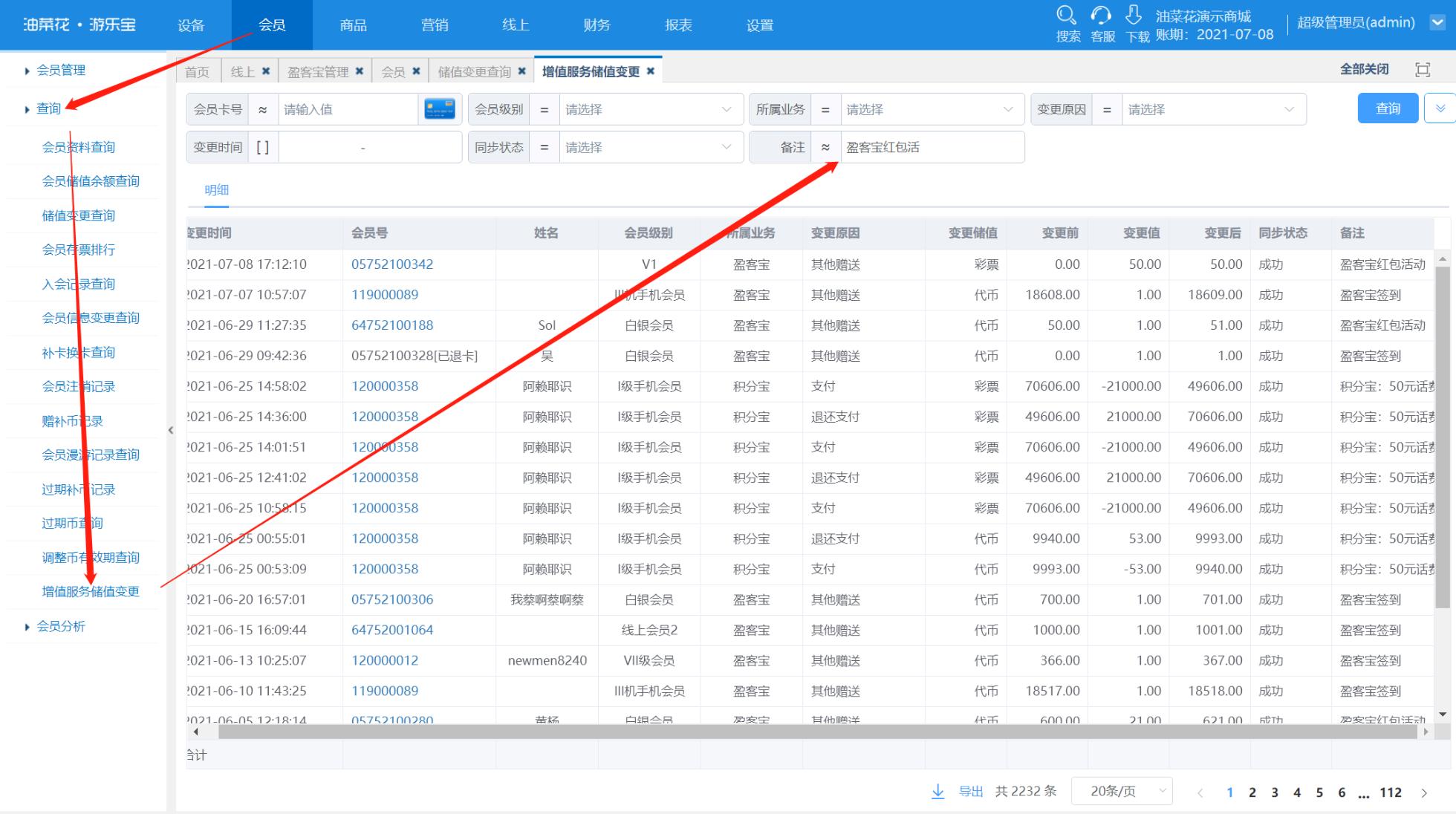Open the 变更原因 dropdown
Image resolution: width=1456 pixels, height=814 pixels.
coord(1213,109)
